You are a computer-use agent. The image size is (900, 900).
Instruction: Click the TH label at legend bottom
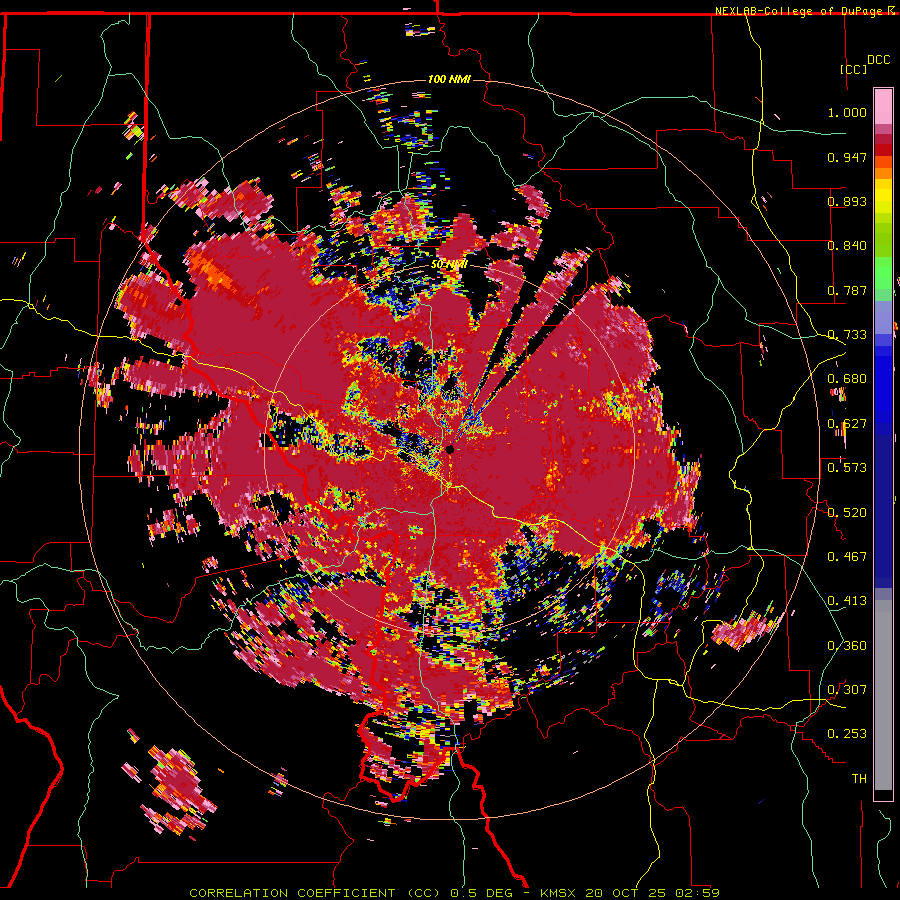click(859, 778)
